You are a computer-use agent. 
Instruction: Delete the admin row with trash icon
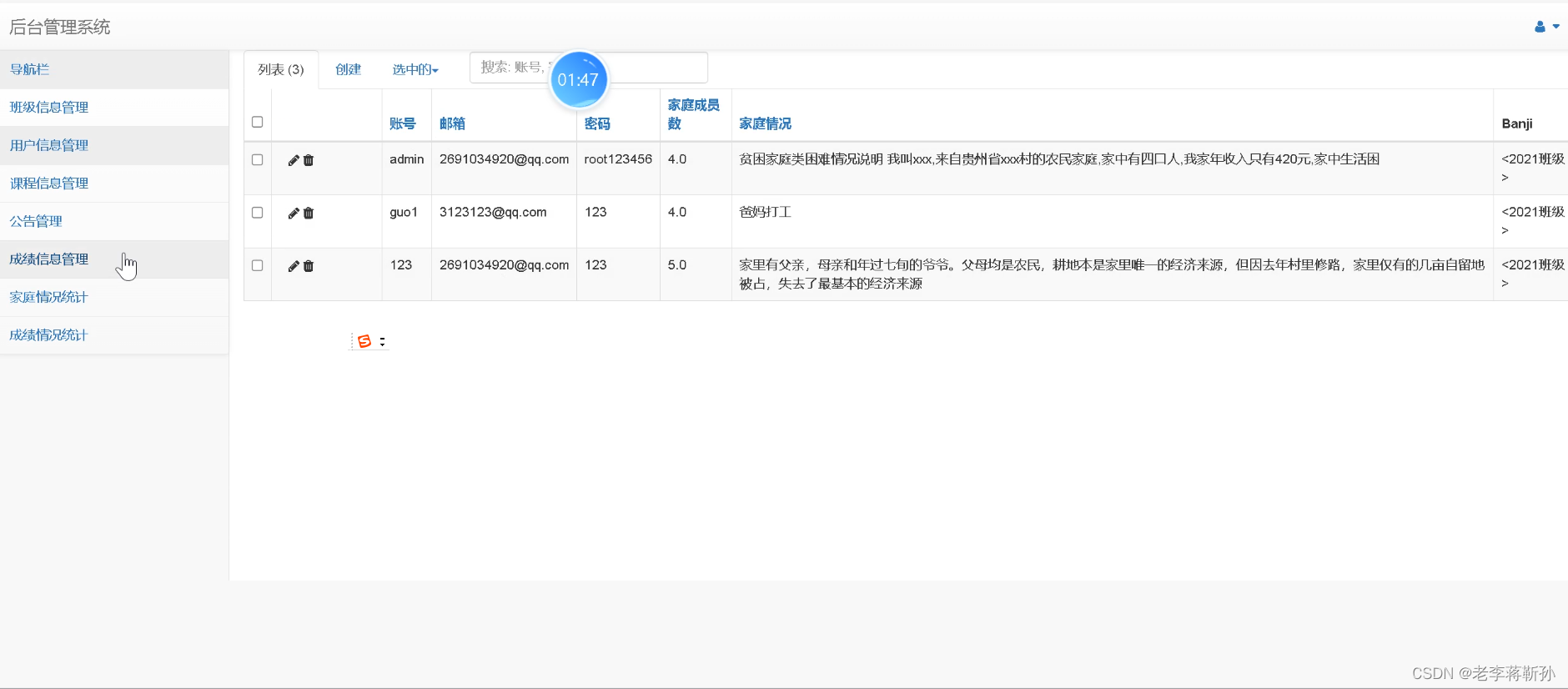309,160
